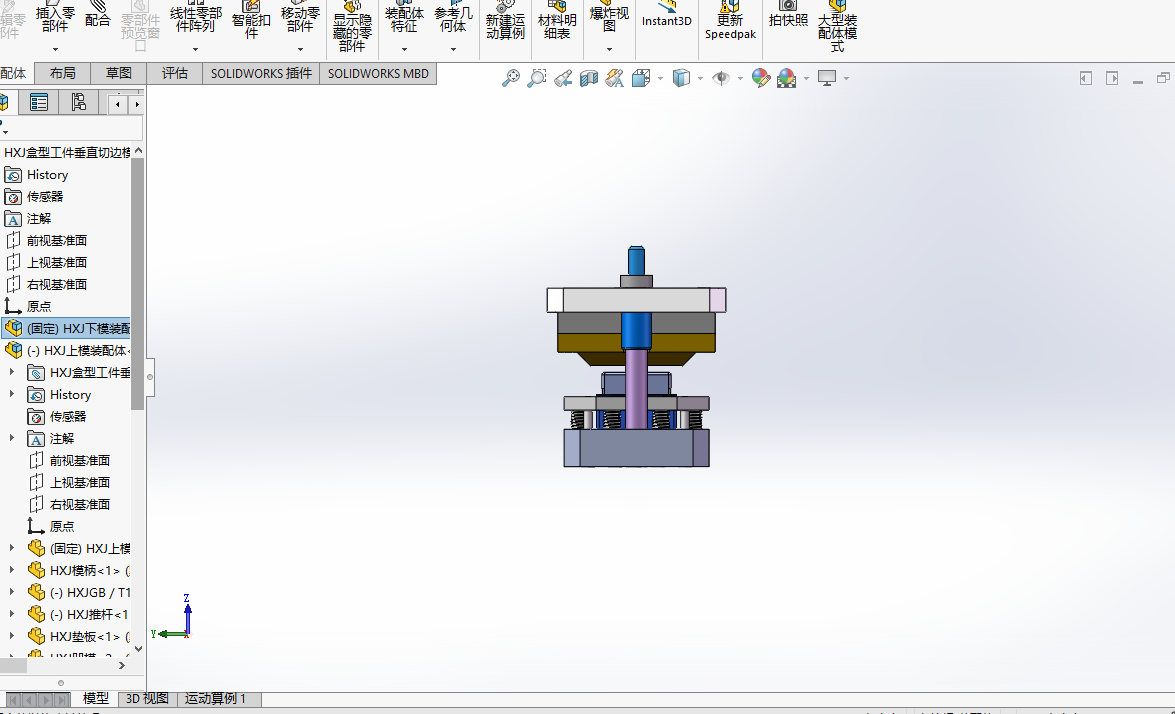This screenshot has height=714, width=1175.
Task: Open Display Style dropdown arrow
Action: (700, 78)
